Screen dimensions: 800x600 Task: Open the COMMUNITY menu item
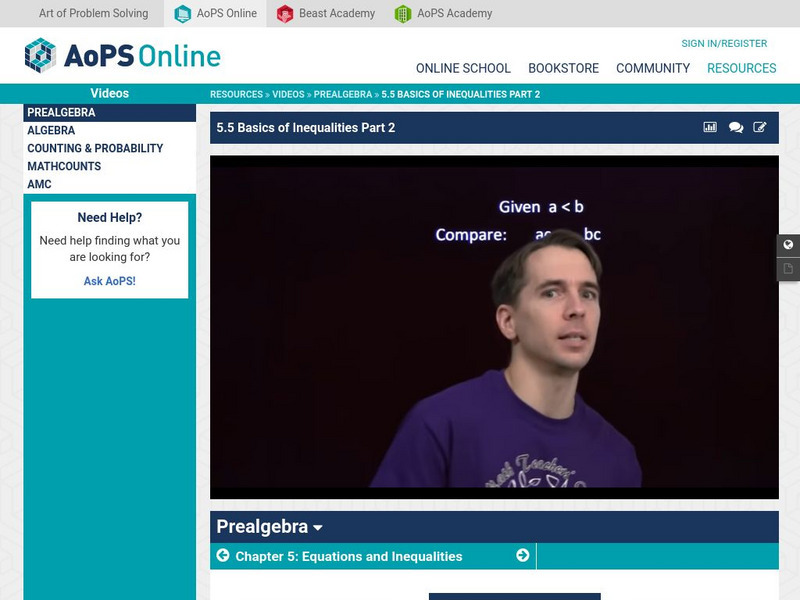654,68
